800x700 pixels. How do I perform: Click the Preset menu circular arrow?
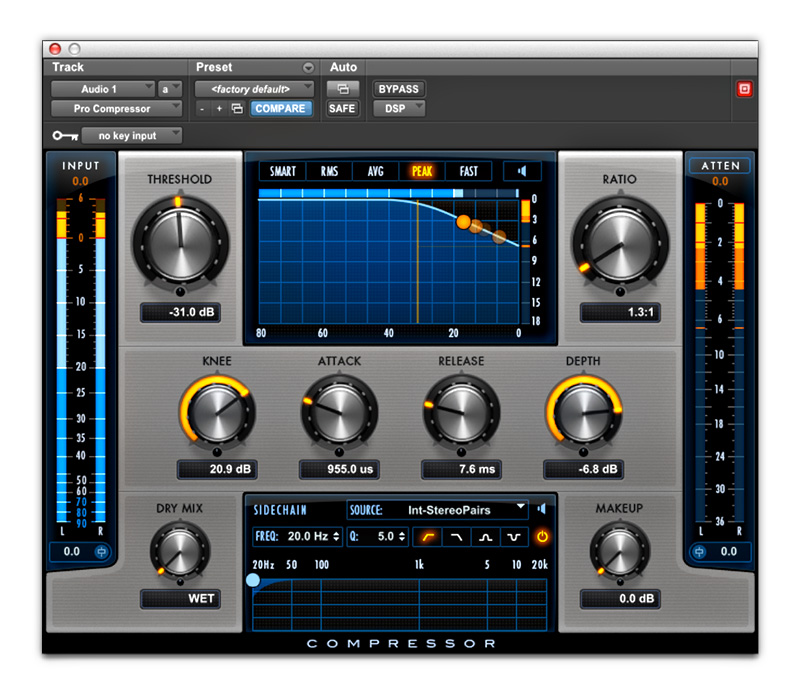coord(308,67)
